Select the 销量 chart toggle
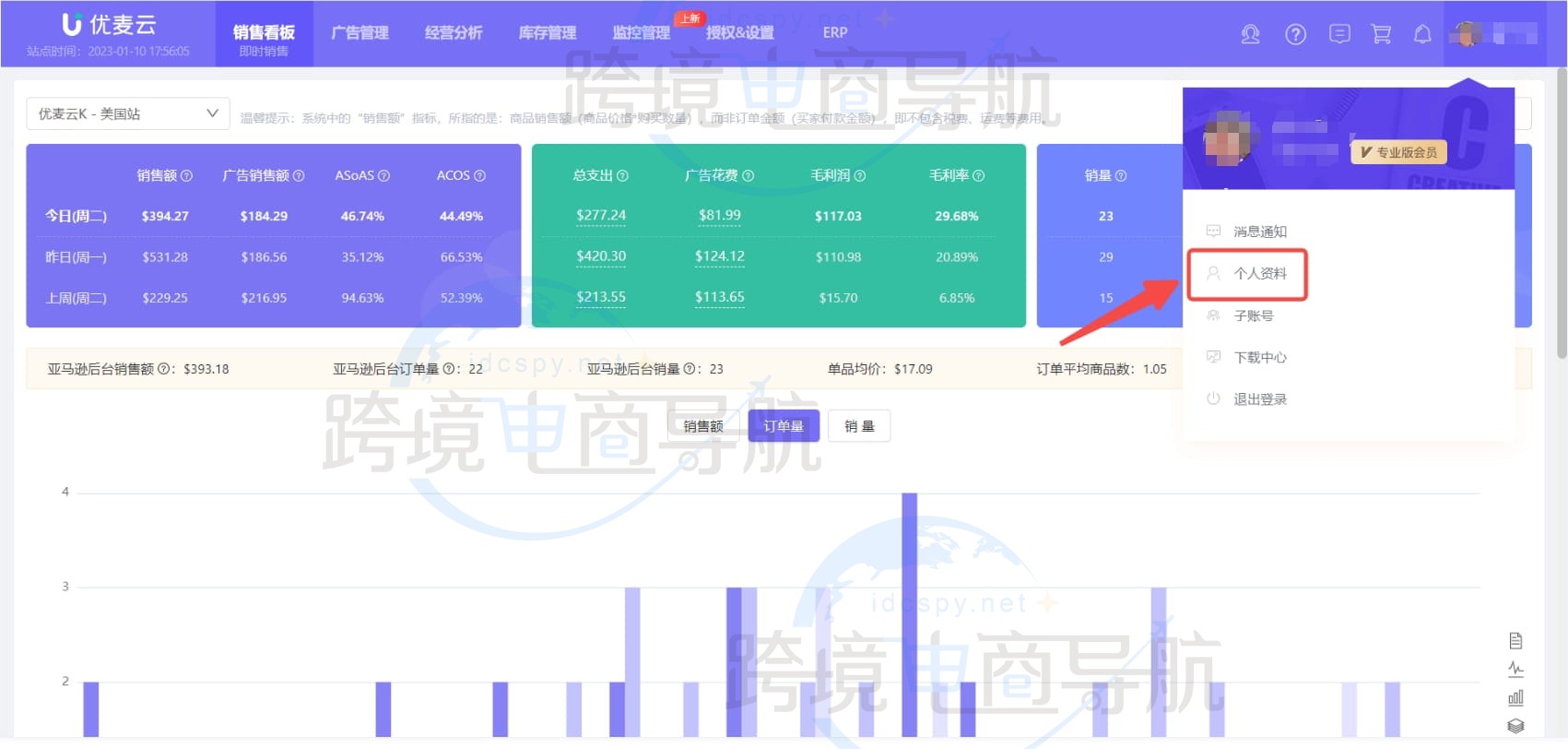 click(x=859, y=426)
